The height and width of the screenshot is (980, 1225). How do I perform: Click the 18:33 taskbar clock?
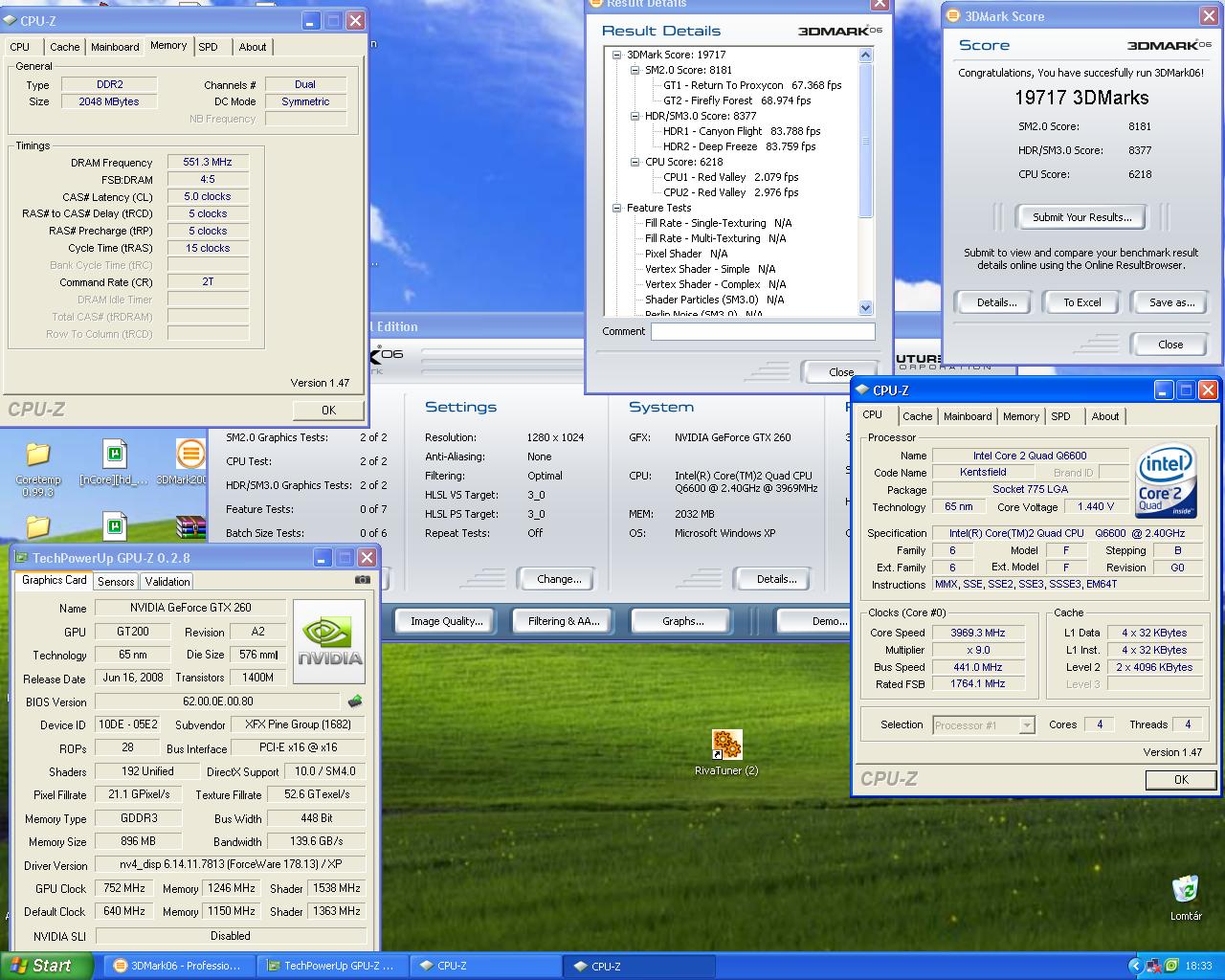[1198, 966]
